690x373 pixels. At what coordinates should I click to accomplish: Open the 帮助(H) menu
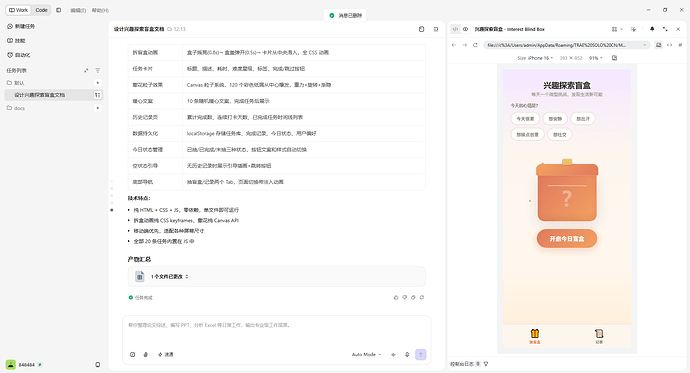[x=100, y=10]
